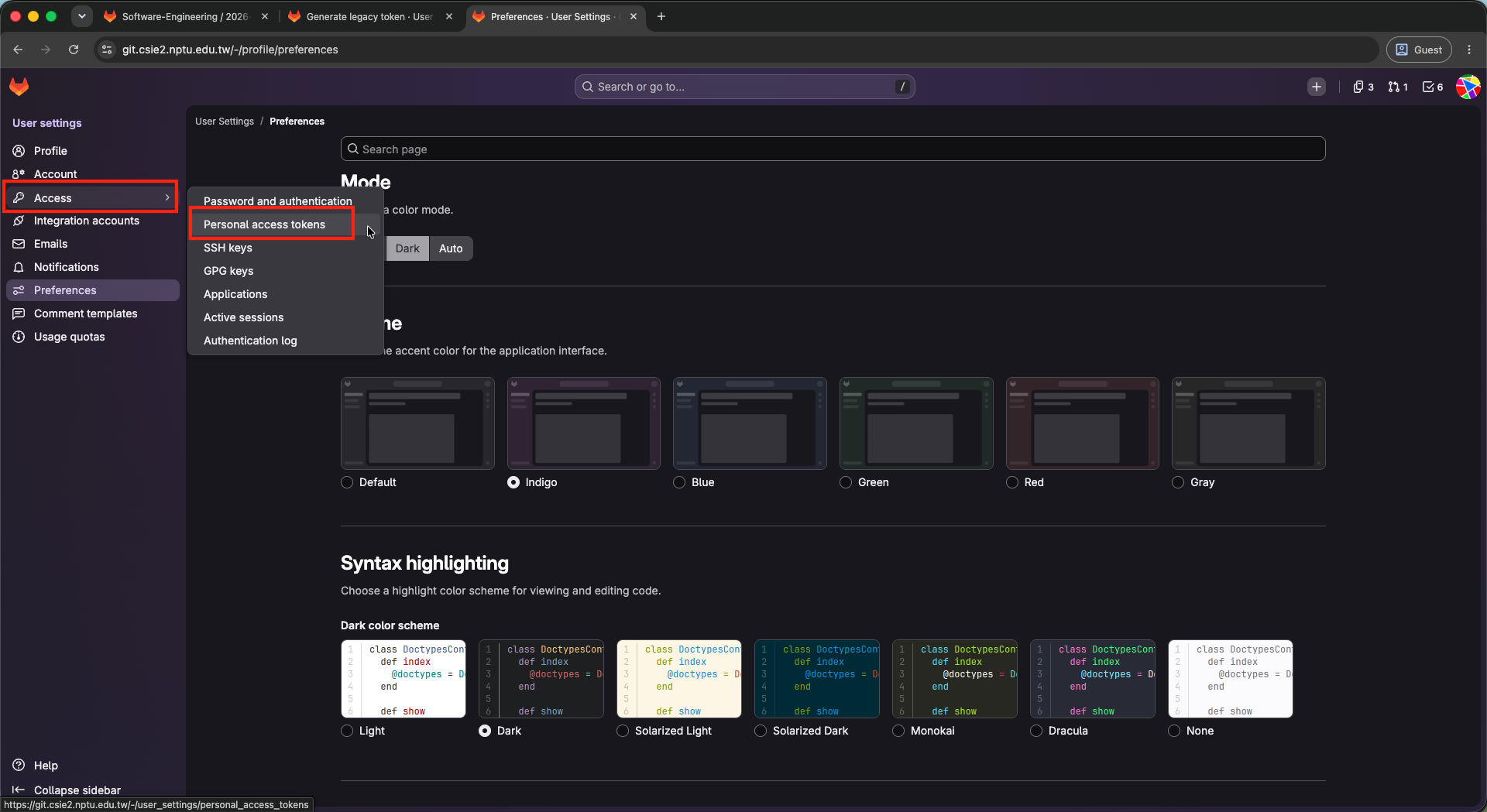Go to User Settings breadcrumb link

tap(225, 122)
